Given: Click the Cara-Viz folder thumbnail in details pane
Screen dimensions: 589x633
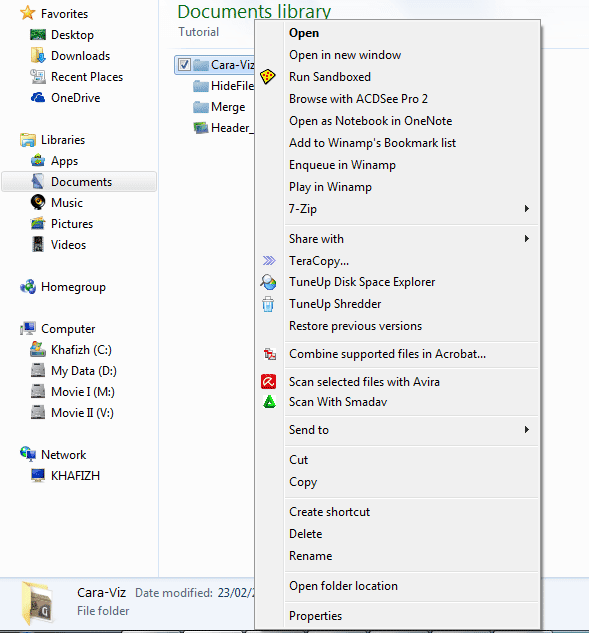Looking at the screenshot, I should (38, 604).
